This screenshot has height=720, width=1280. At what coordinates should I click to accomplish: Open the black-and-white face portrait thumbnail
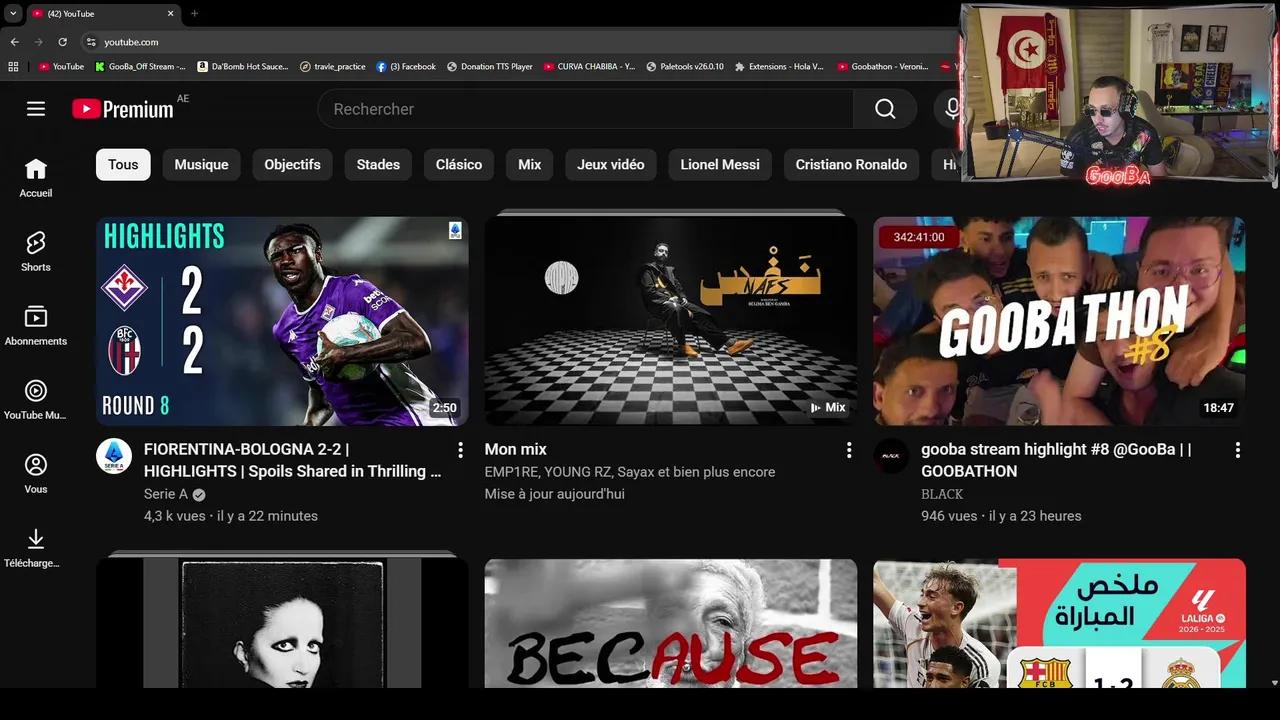282,623
